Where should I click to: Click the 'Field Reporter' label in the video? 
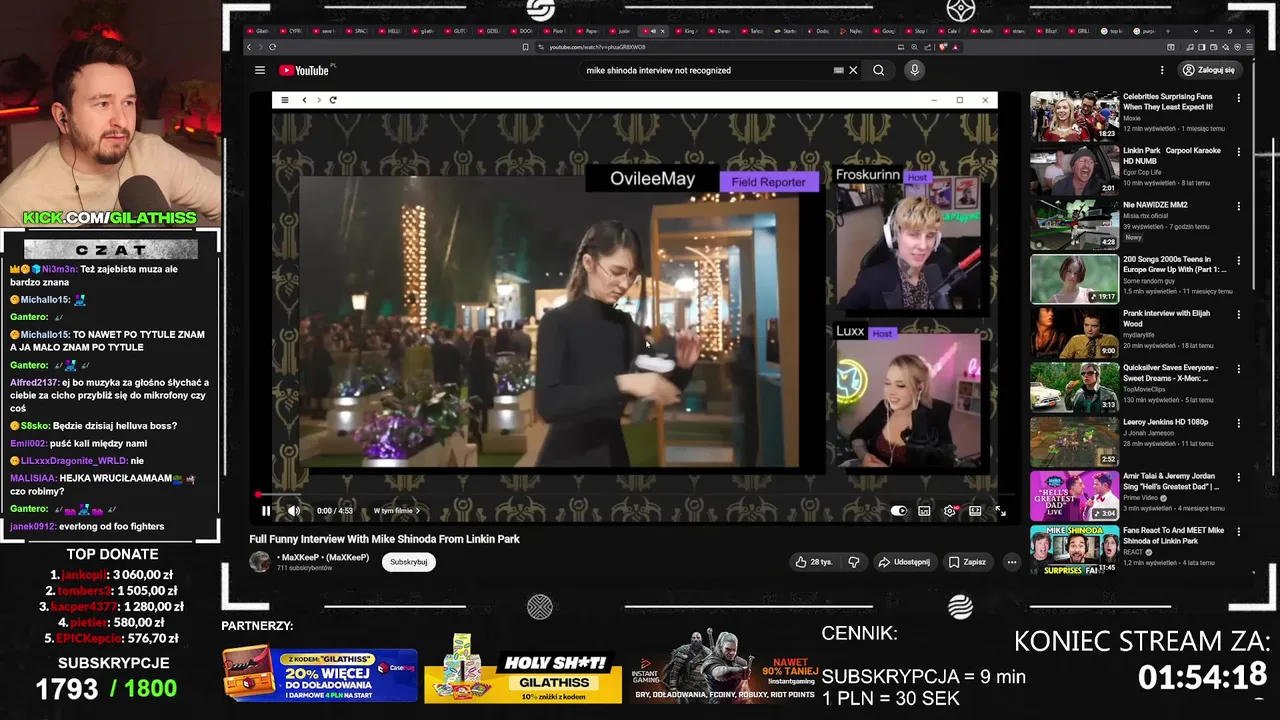(x=768, y=182)
